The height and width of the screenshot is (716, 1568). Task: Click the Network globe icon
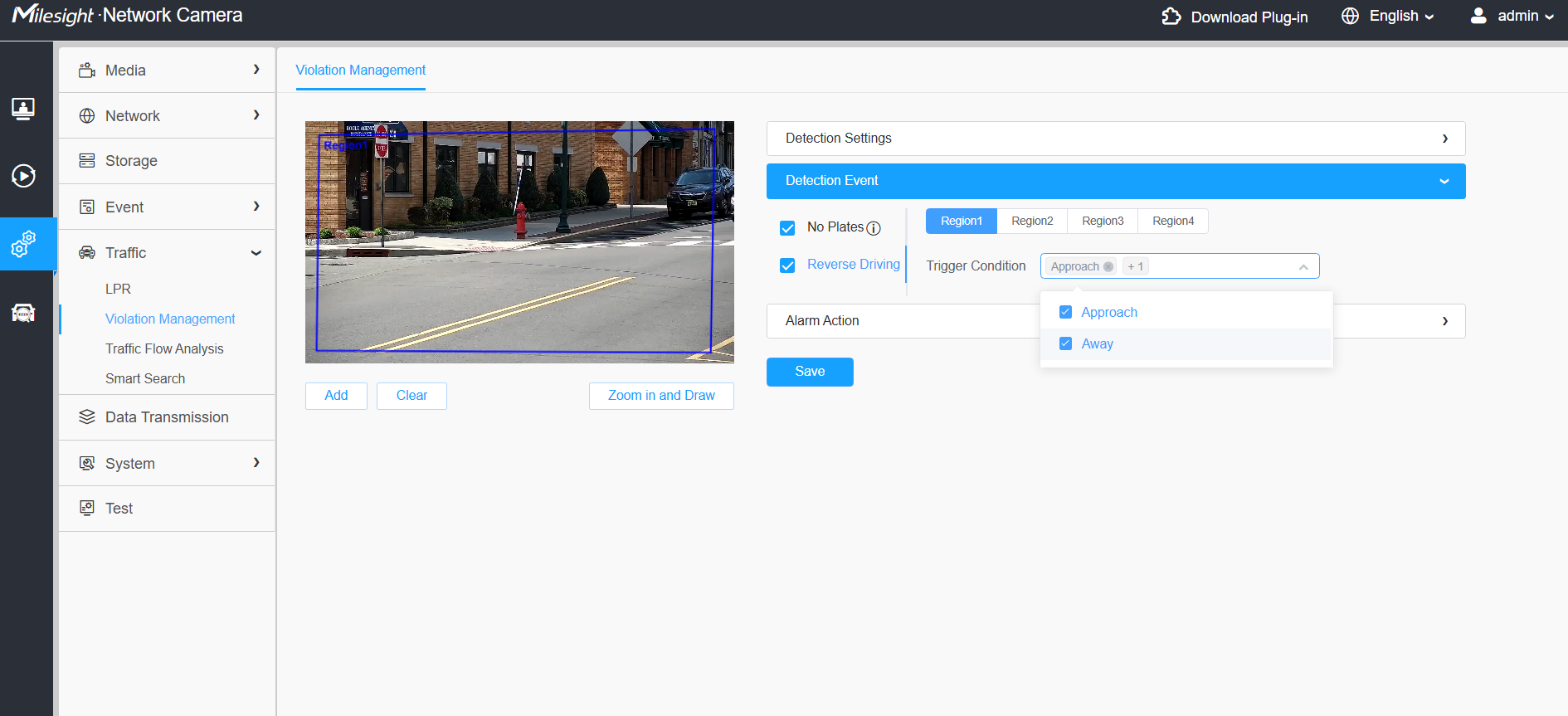click(x=87, y=116)
